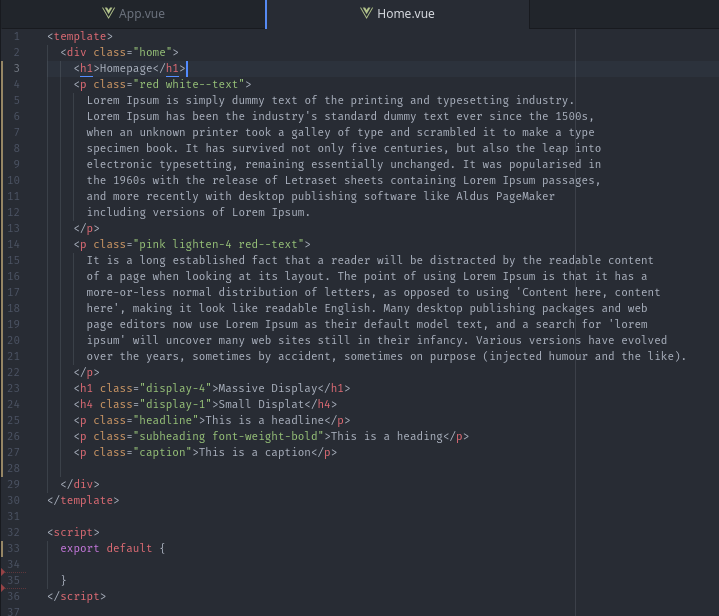
Task: Click the word "PageMaker" on line 11
Action: [525, 196]
